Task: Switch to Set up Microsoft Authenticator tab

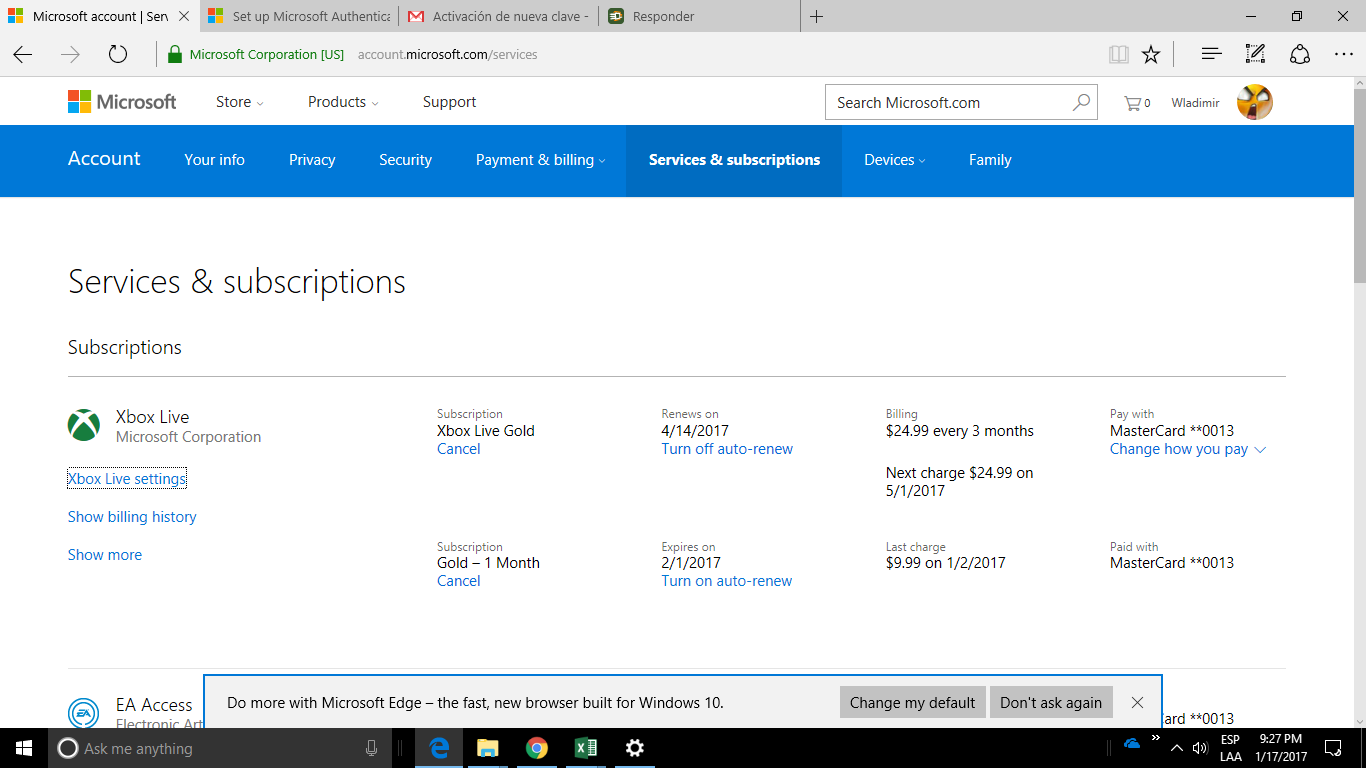Action: pos(299,16)
